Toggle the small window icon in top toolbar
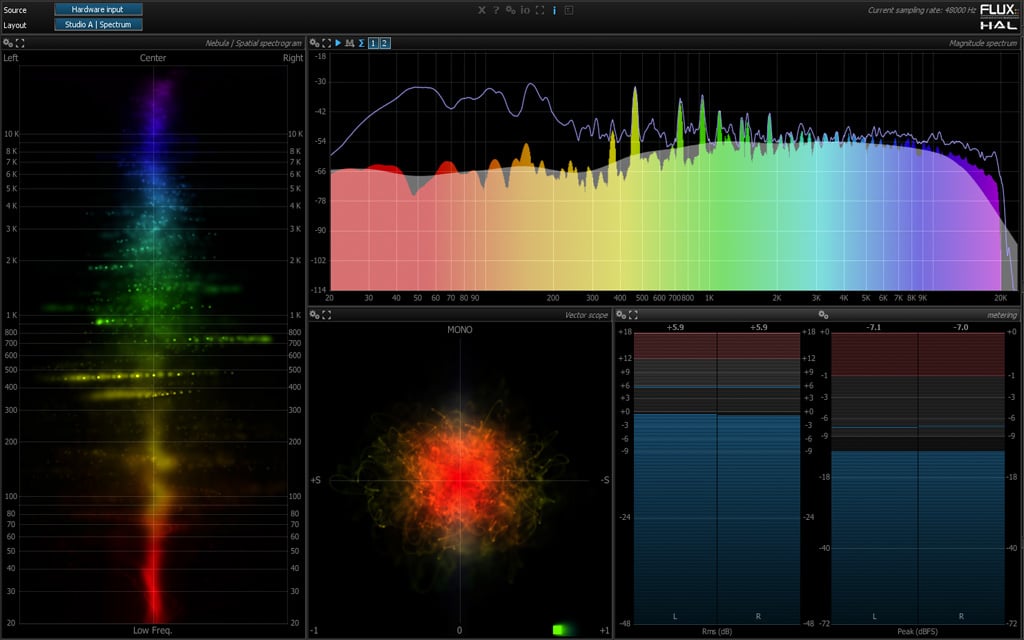 pyautogui.click(x=567, y=10)
